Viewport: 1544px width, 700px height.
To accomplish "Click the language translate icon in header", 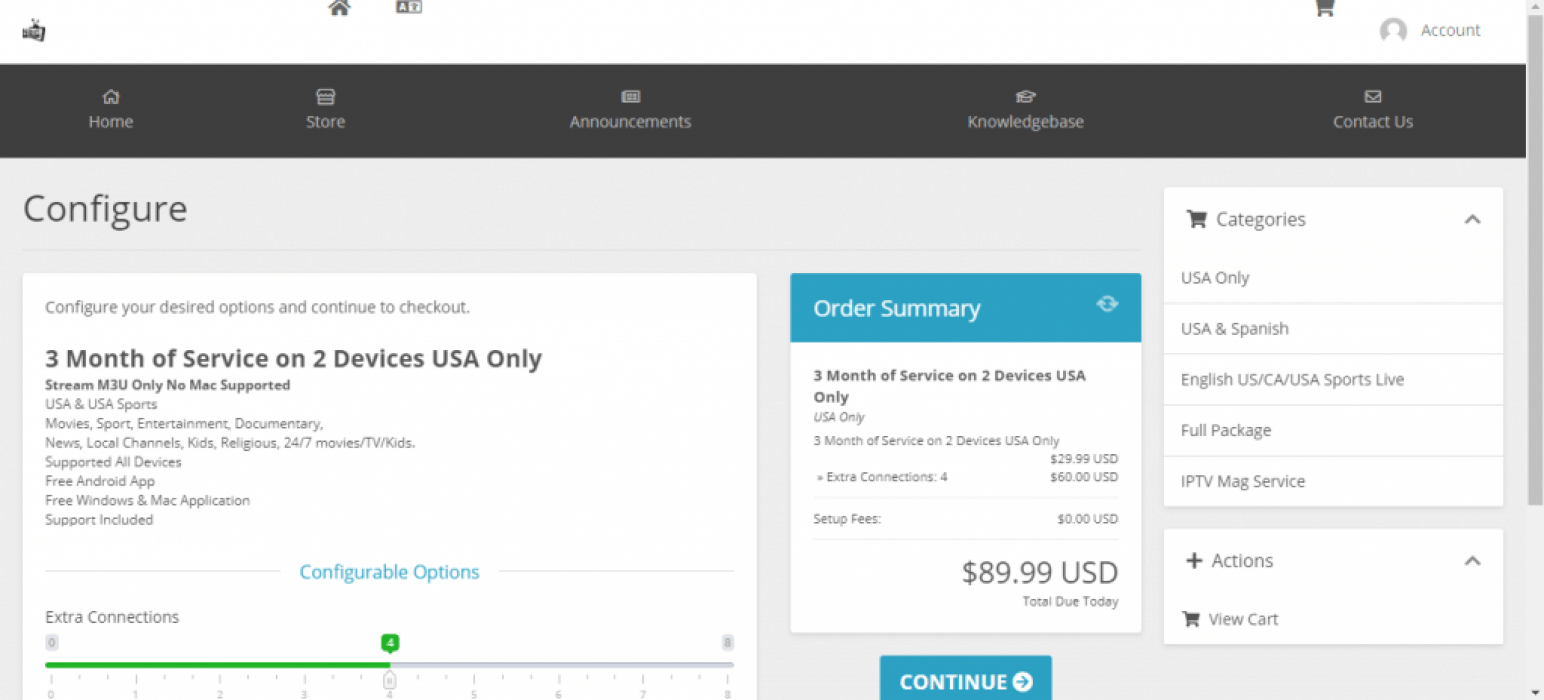I will point(409,7).
